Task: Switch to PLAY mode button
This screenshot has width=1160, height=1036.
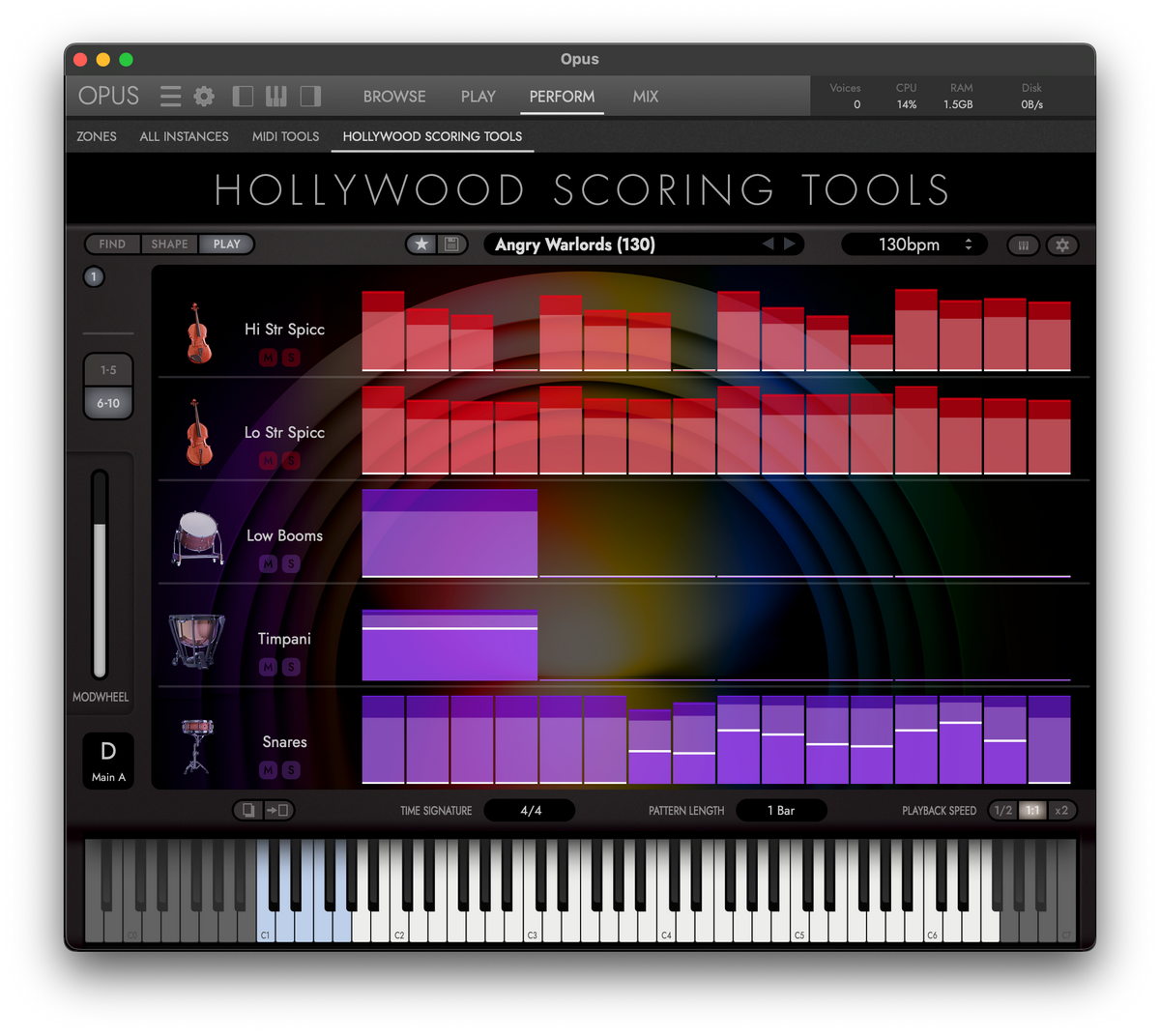Action: pos(227,245)
